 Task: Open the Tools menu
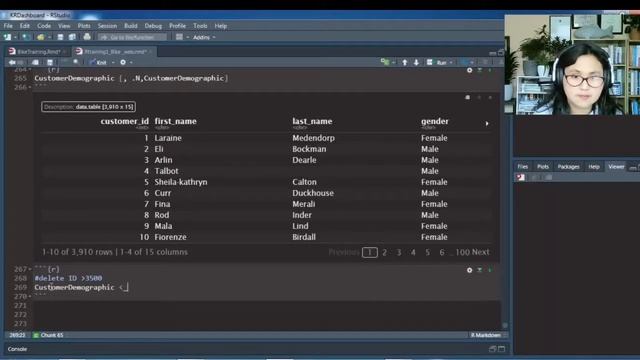(x=200, y=26)
